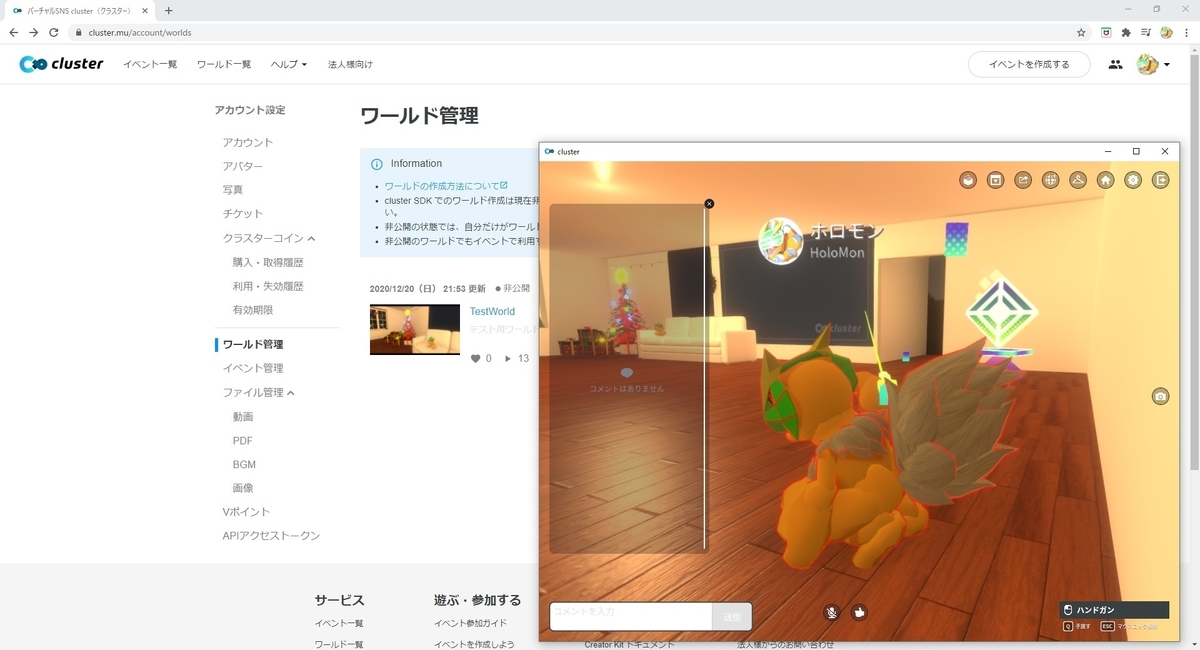Open 動画 under file management
Image resolution: width=1200 pixels, height=650 pixels.
tap(243, 416)
